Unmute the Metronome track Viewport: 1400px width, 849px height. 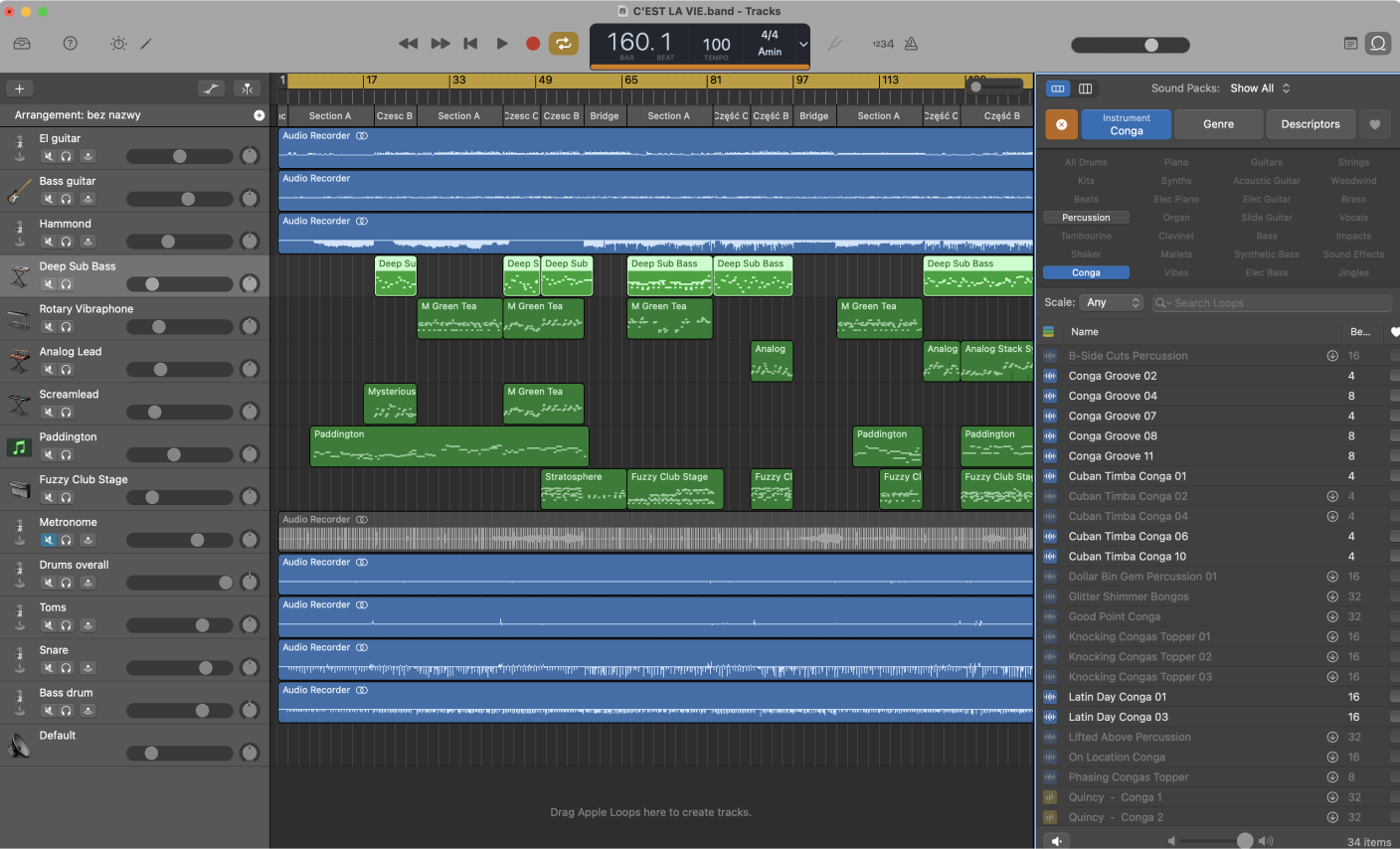pyautogui.click(x=48, y=540)
